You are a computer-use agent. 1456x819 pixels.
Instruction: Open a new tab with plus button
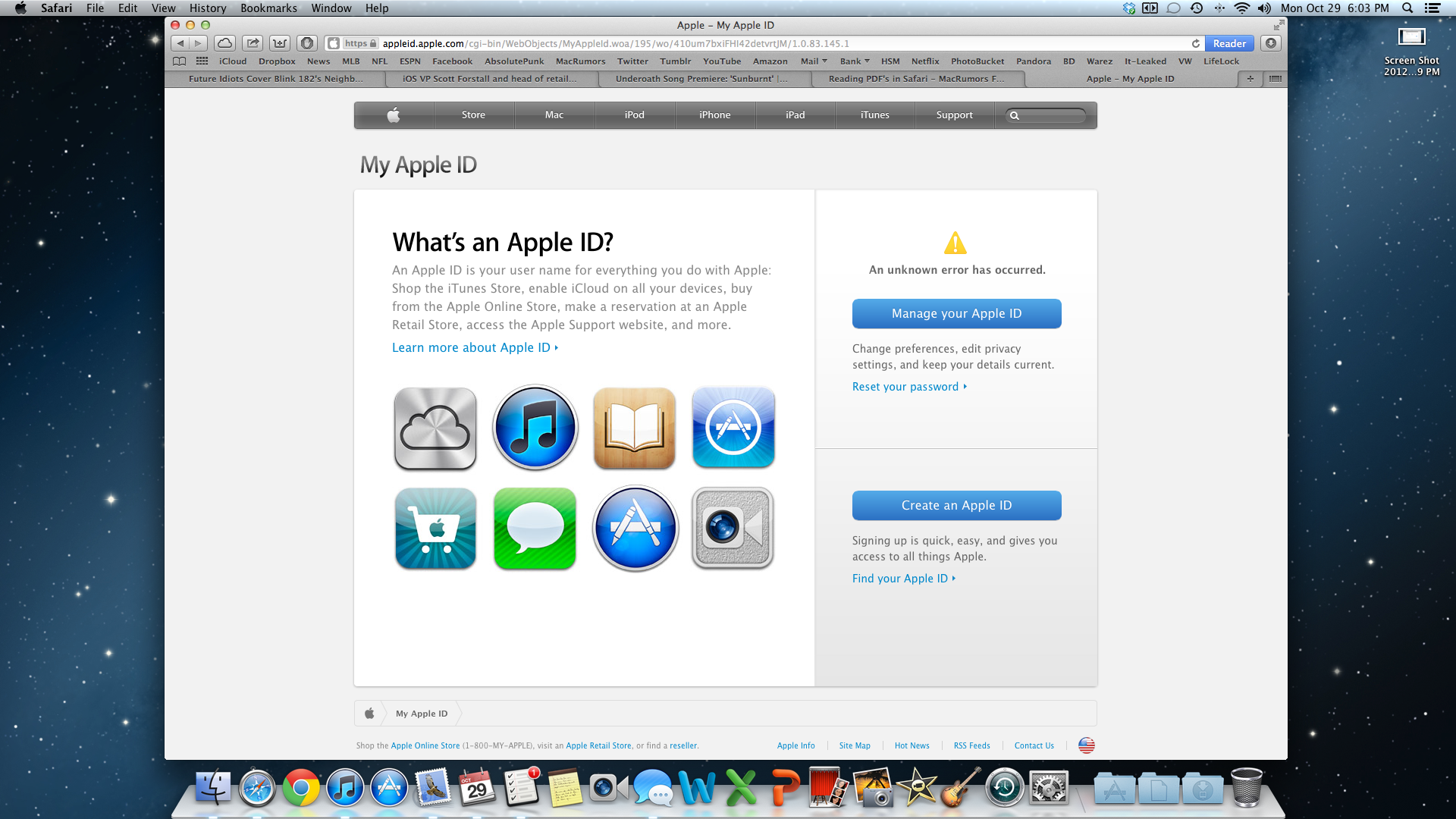click(x=1250, y=79)
